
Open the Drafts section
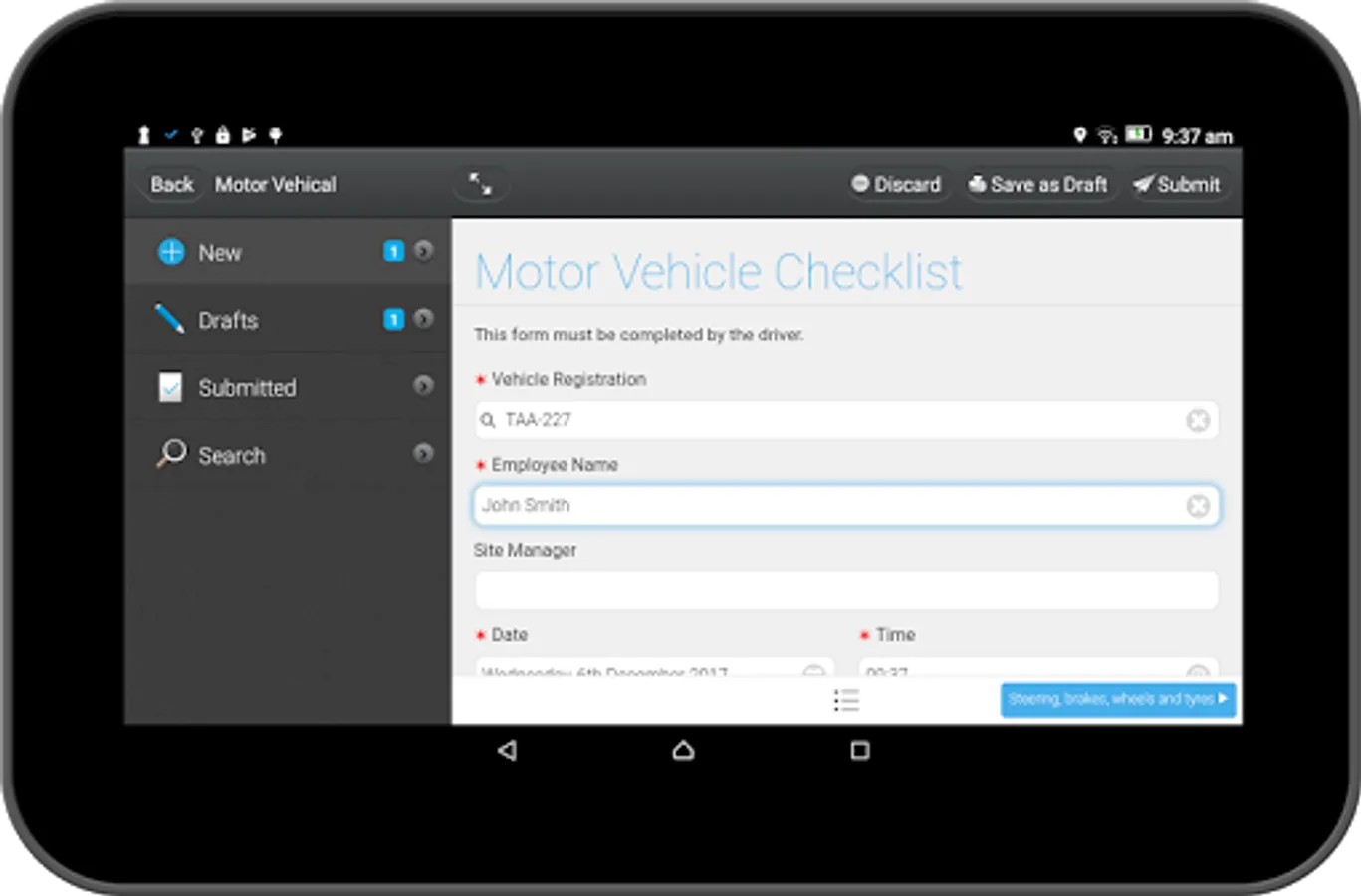288,320
